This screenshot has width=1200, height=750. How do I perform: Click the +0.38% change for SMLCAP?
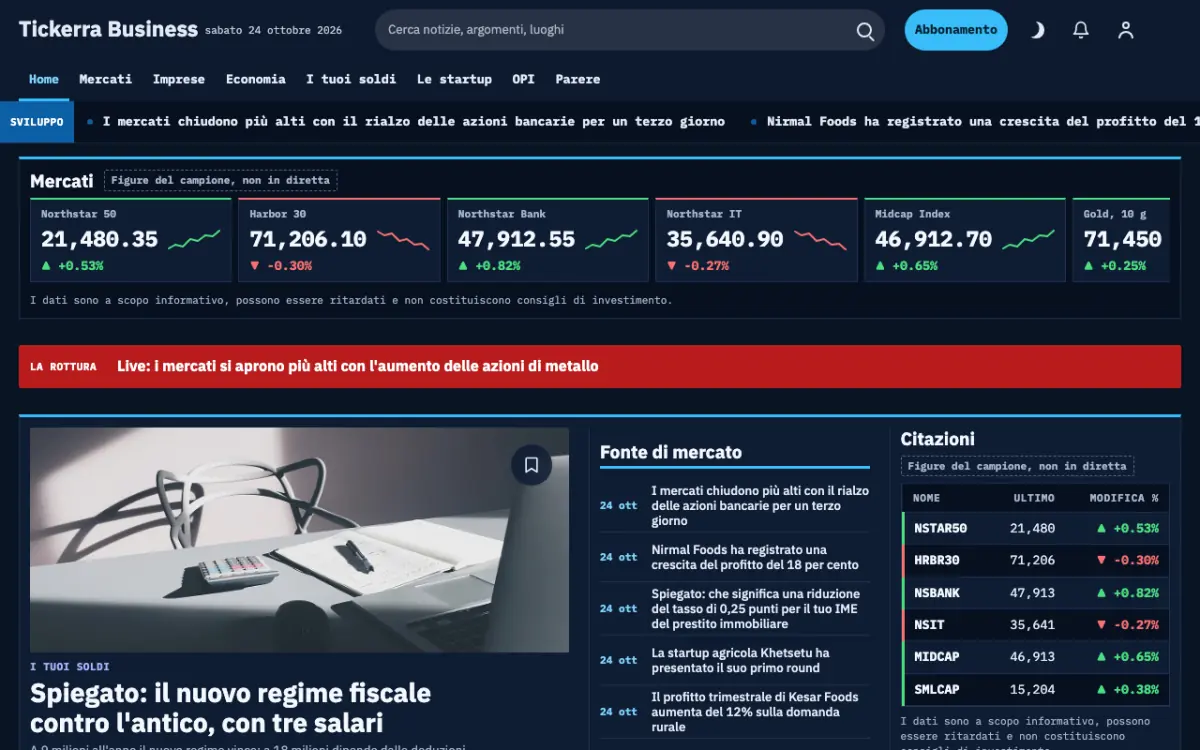(1128, 689)
